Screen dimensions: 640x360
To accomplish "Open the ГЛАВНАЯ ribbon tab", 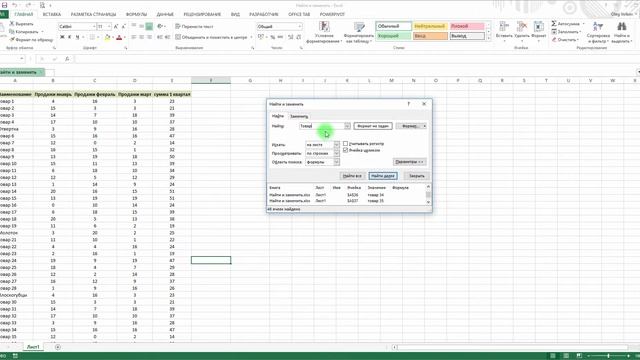I will [x=24, y=14].
